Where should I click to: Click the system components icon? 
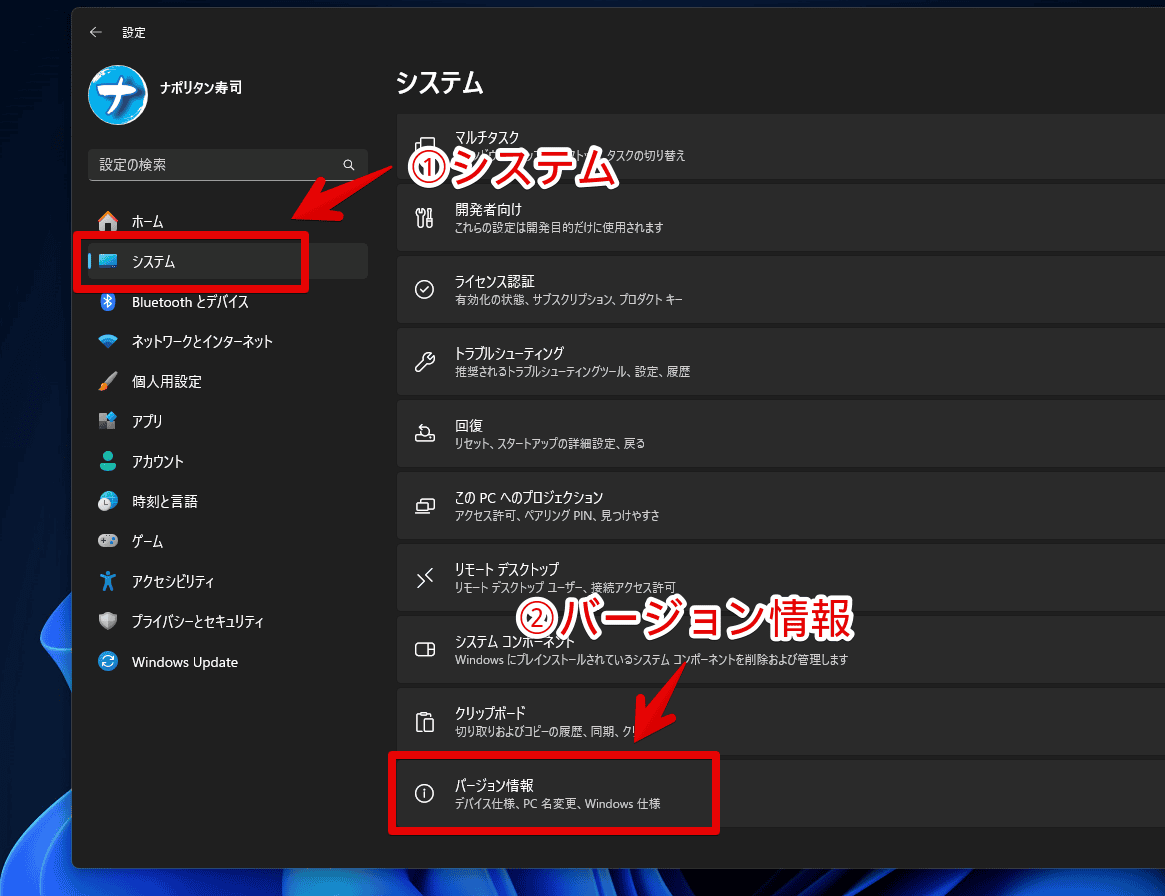point(424,649)
